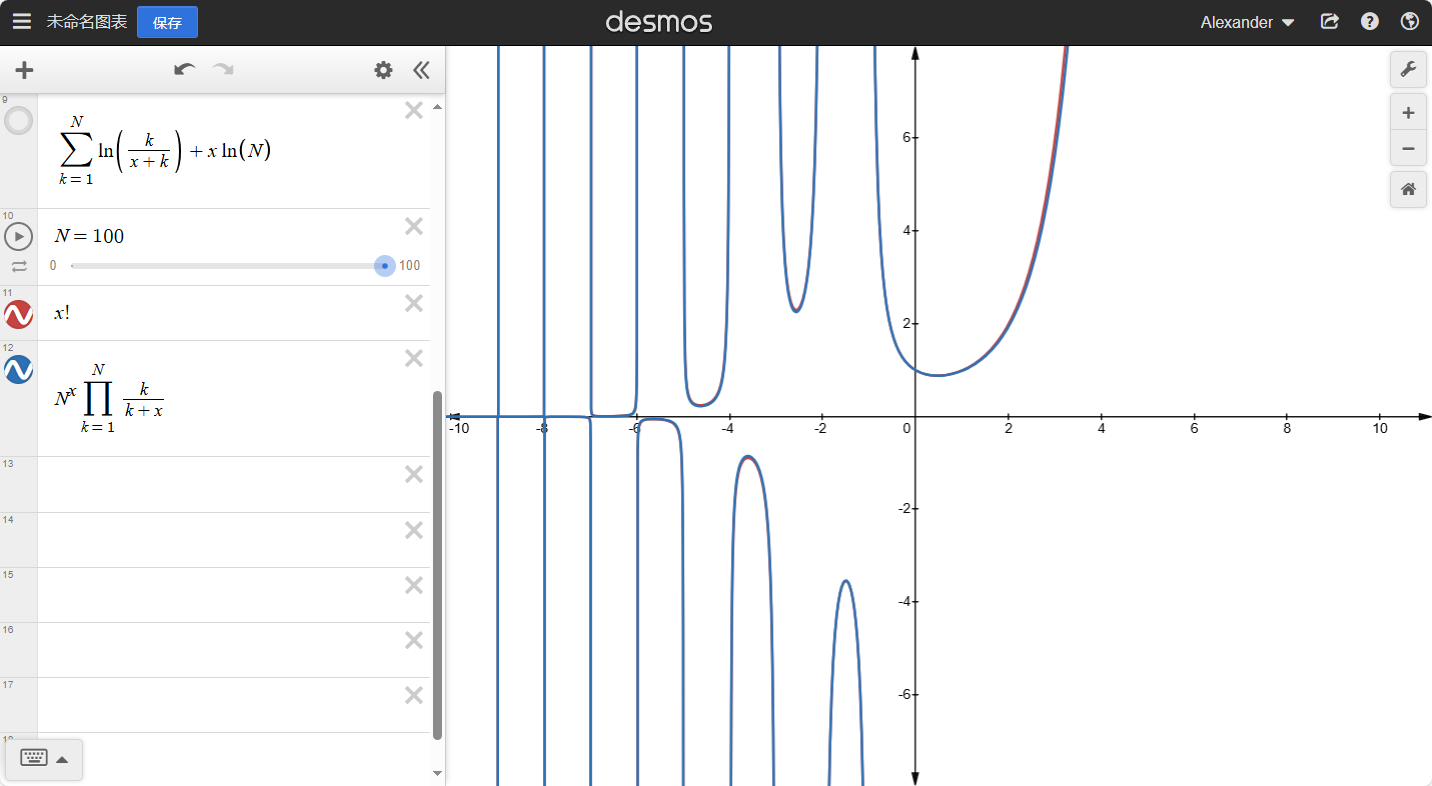Click the scrollbar up arrow
This screenshot has width=1432, height=786.
coord(437,106)
